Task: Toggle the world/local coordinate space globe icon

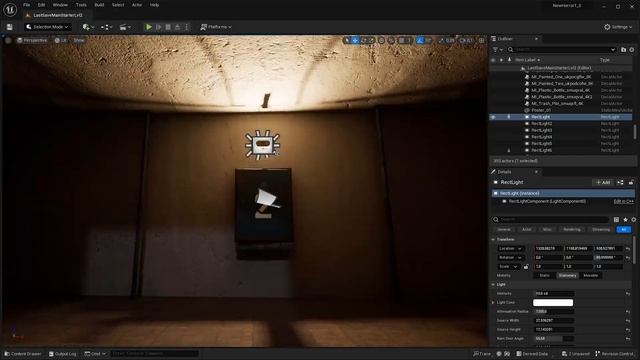Action: [x=381, y=40]
